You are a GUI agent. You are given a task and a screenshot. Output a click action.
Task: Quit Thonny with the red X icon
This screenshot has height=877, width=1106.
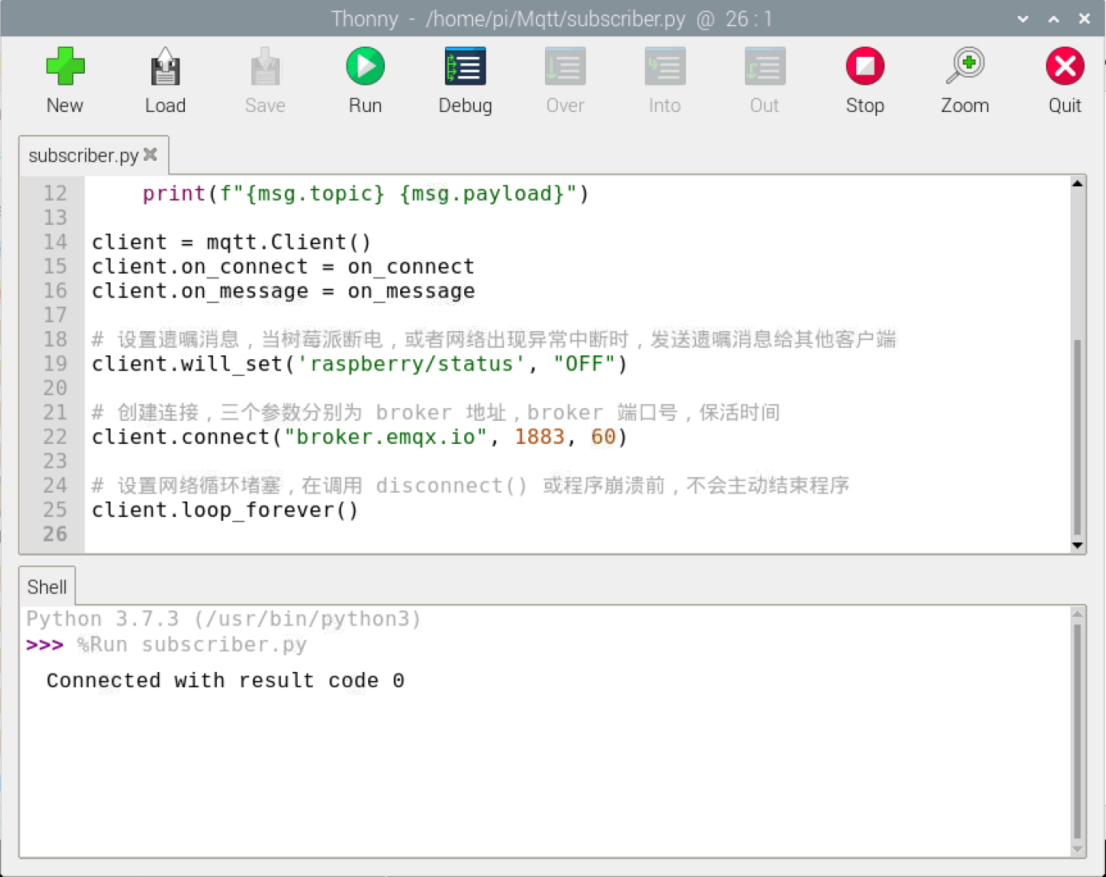(1064, 80)
